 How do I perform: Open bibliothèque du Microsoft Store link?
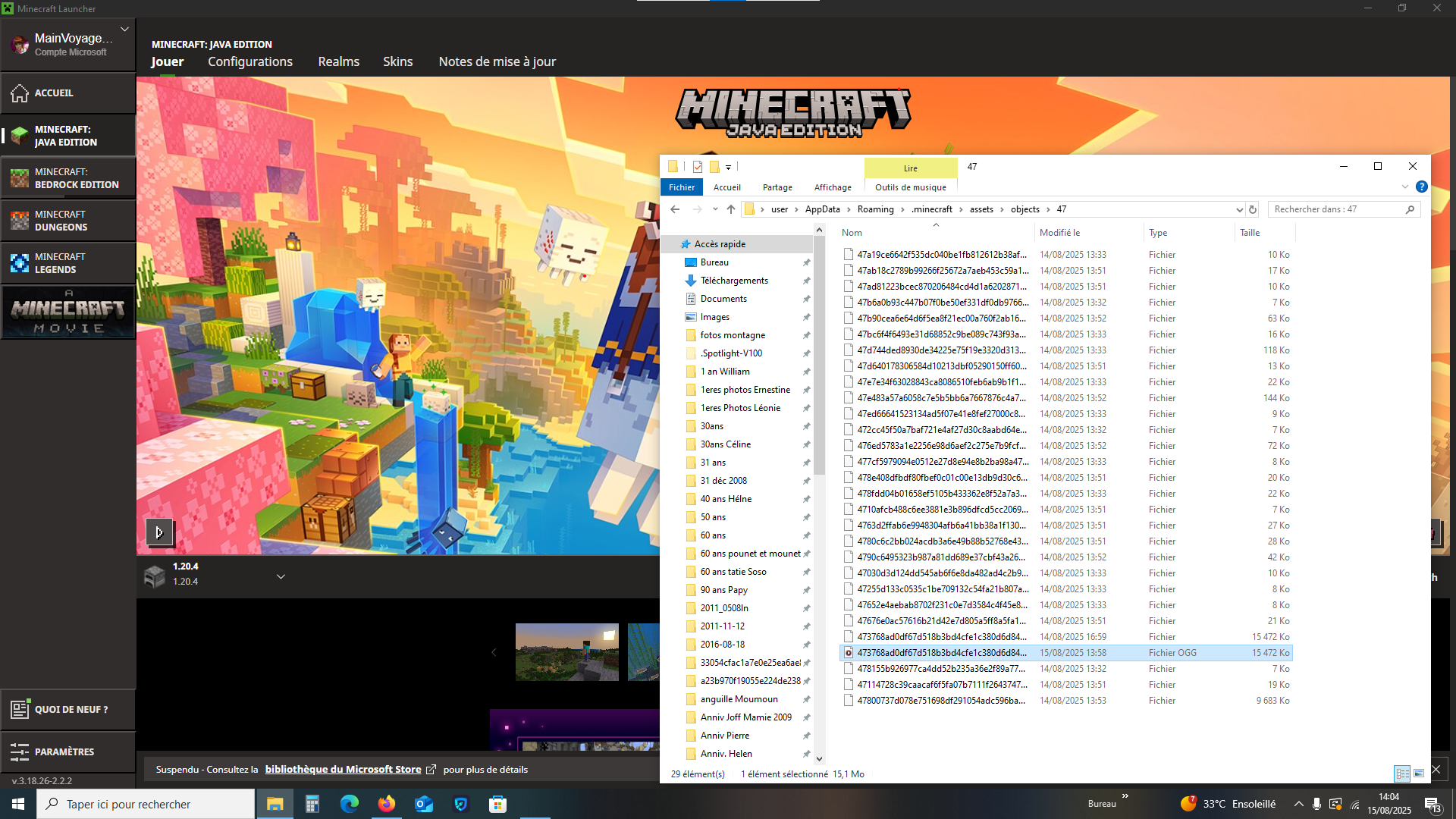343,769
